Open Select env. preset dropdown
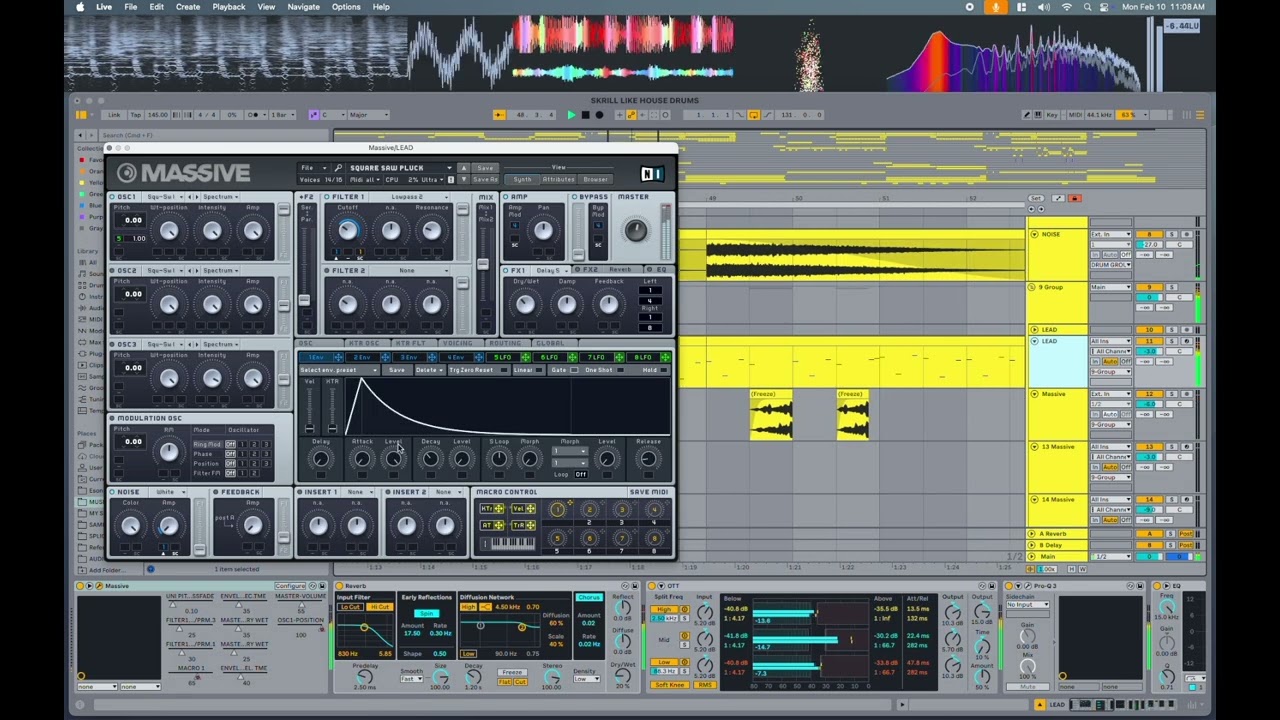This screenshot has height=720, width=1280. tap(339, 370)
